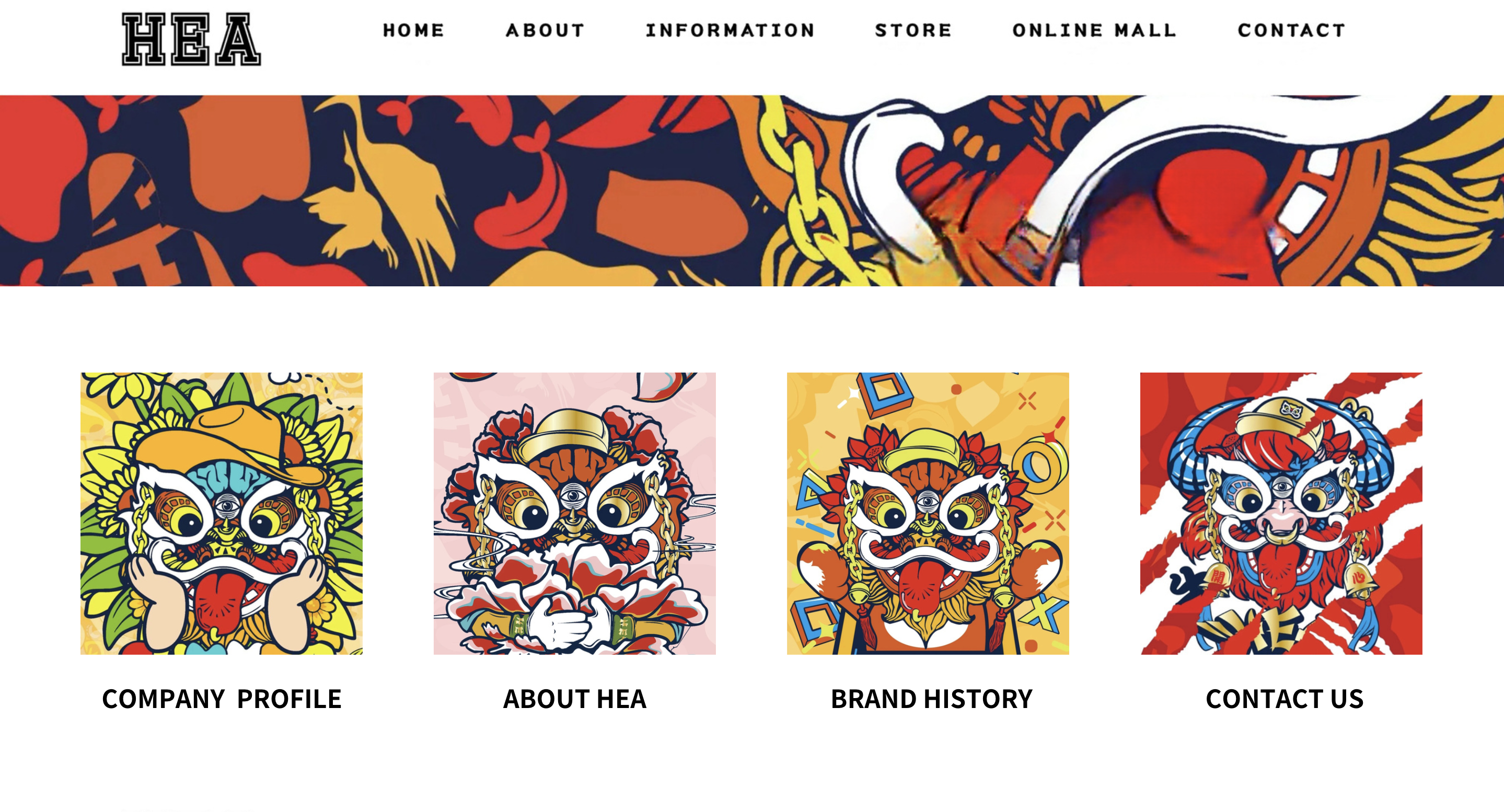Select the red ox-horned lion Contact Us image

pyautogui.click(x=1281, y=513)
